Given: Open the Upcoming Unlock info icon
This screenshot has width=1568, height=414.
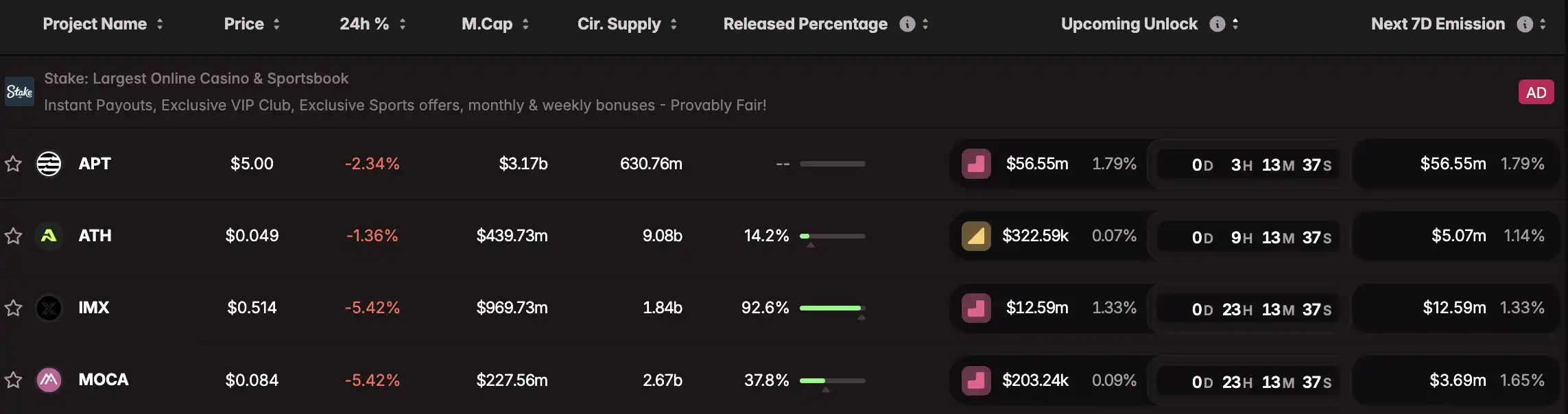Looking at the screenshot, I should [x=1217, y=24].
